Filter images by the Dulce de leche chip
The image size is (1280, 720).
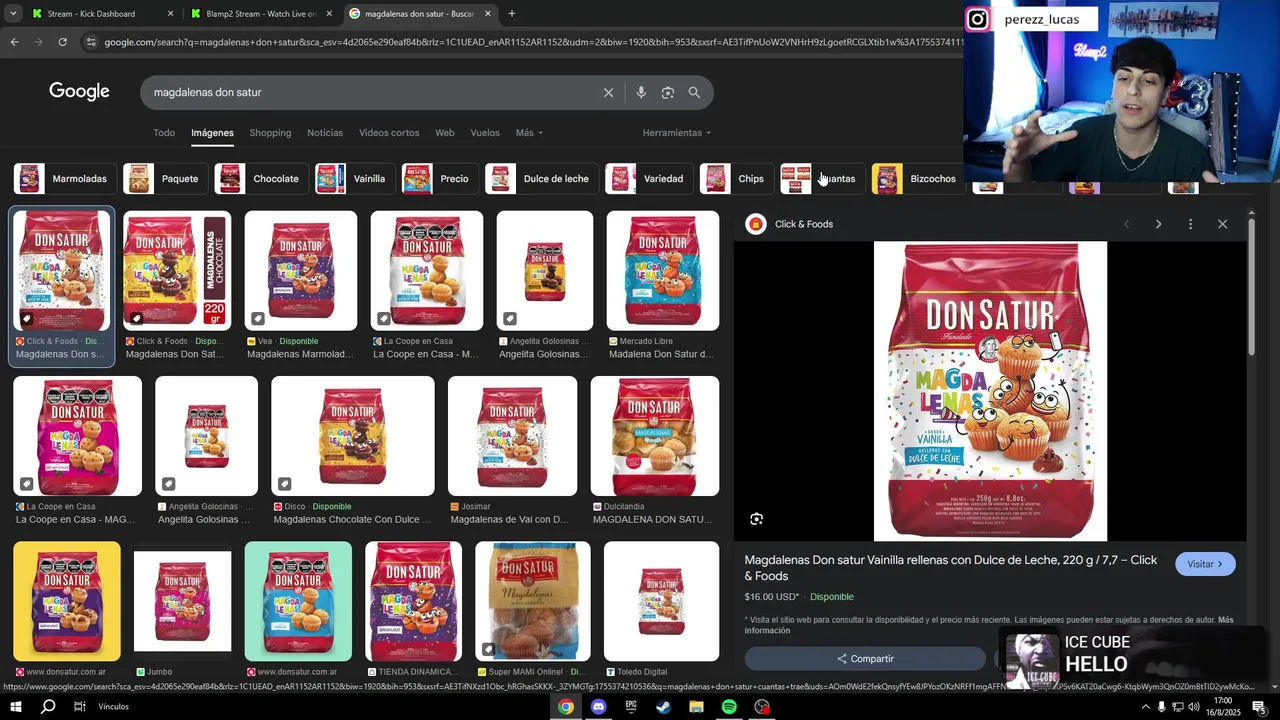(x=540, y=179)
